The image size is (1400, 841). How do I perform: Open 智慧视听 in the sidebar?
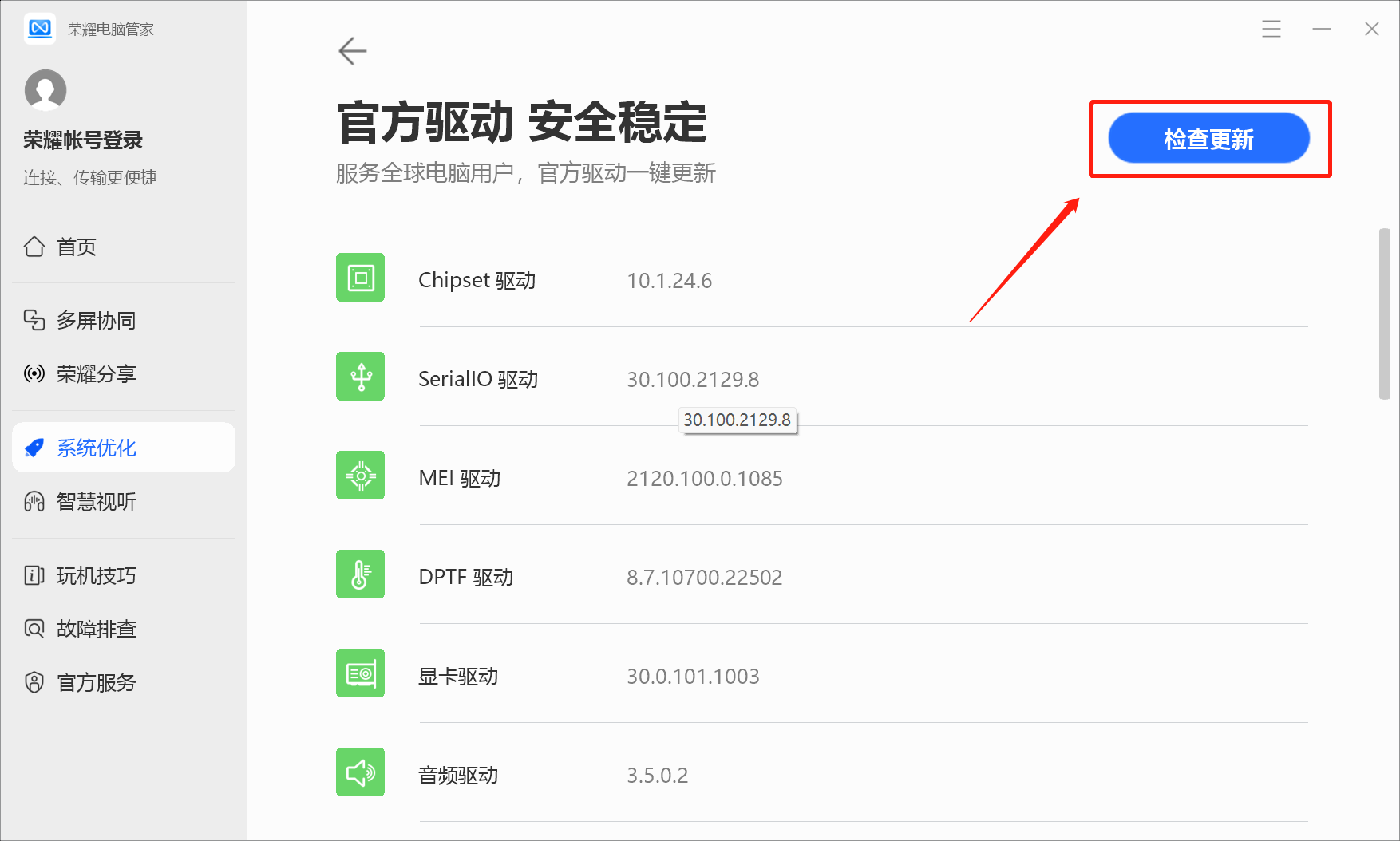coord(96,502)
